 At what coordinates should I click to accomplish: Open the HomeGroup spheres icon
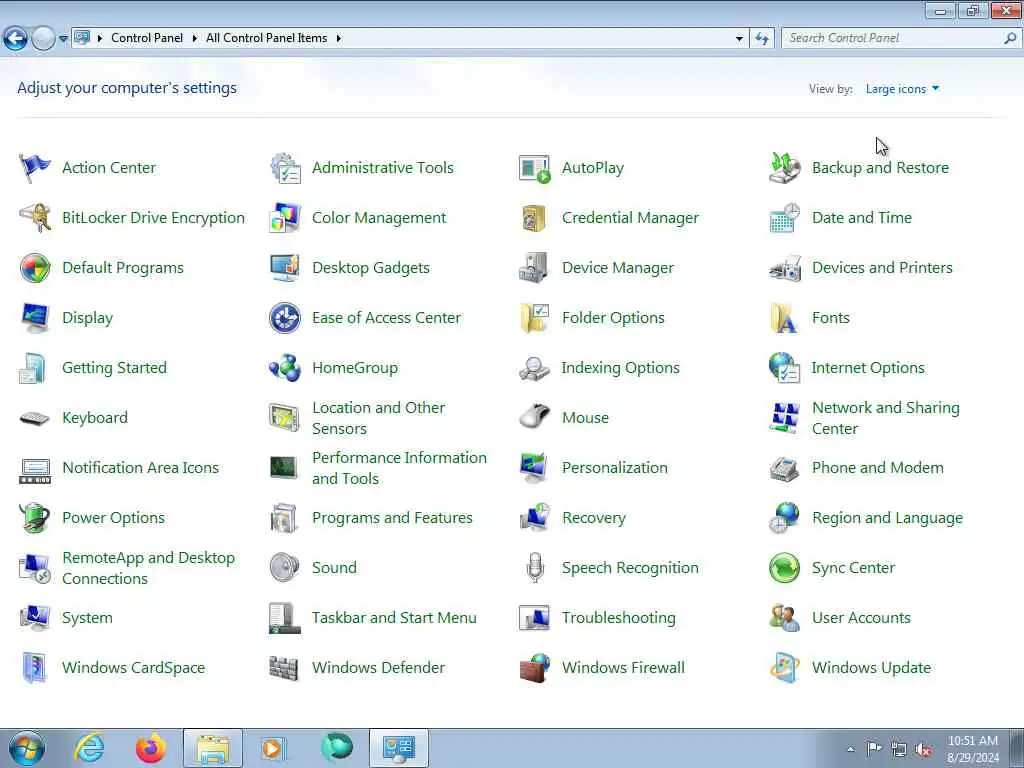click(x=285, y=368)
